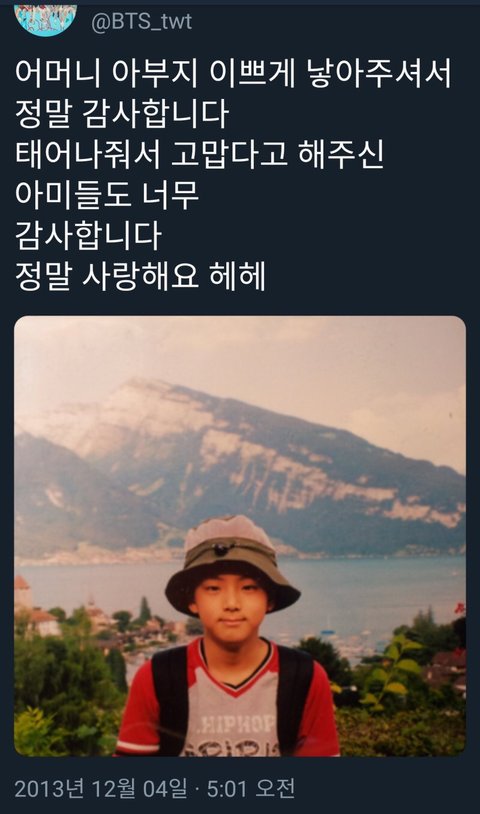Click the 5:01 오전 time stamp
This screenshot has width=480, height=814.
coord(251,788)
